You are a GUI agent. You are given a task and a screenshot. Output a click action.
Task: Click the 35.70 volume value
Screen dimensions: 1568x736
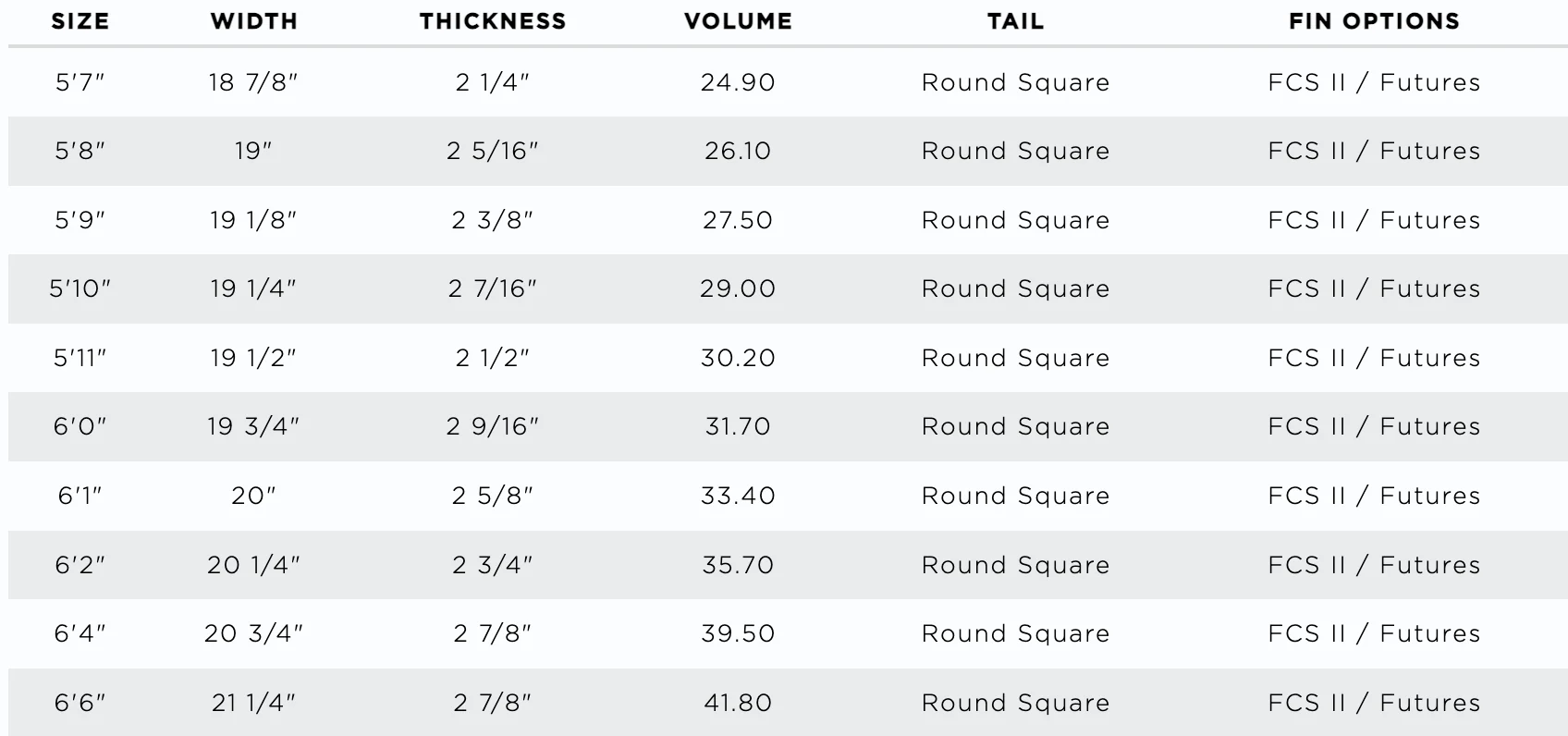[738, 565]
